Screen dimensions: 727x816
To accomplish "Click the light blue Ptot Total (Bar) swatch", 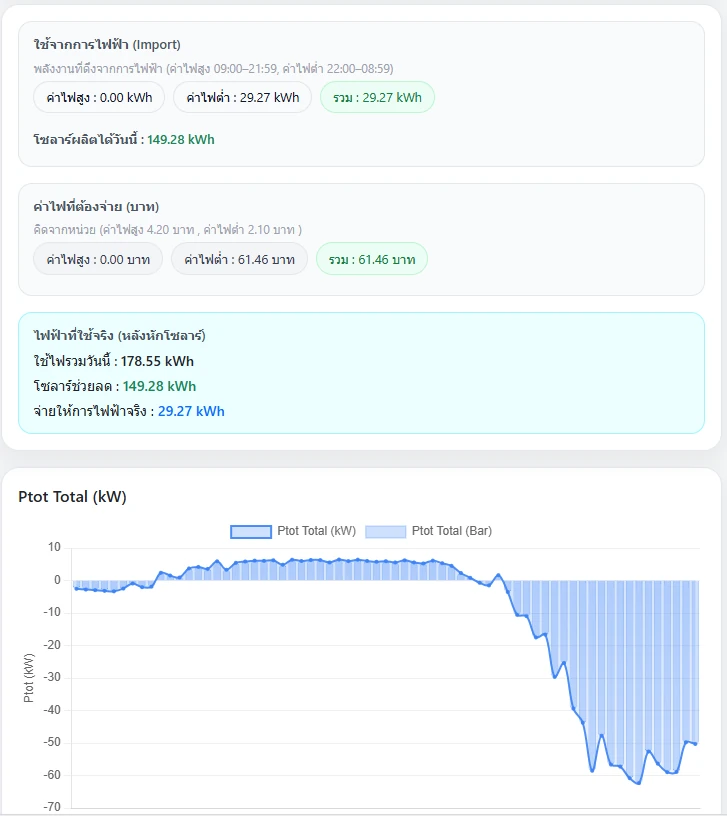I will pyautogui.click(x=385, y=531).
